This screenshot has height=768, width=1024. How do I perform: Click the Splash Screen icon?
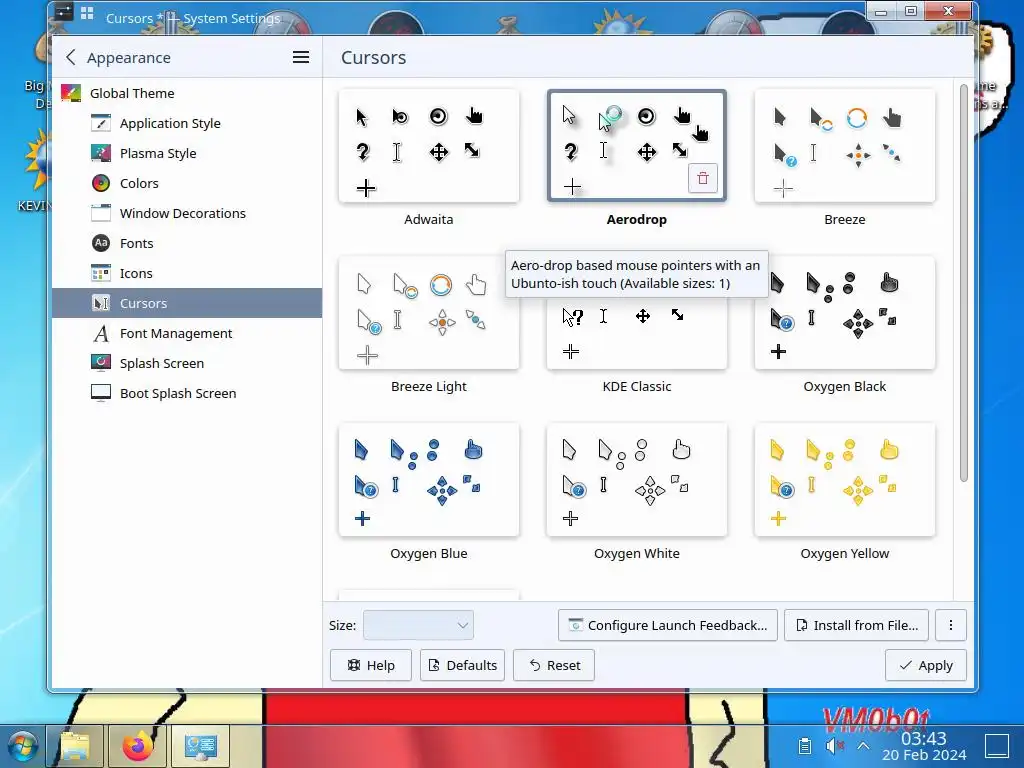coord(101,364)
